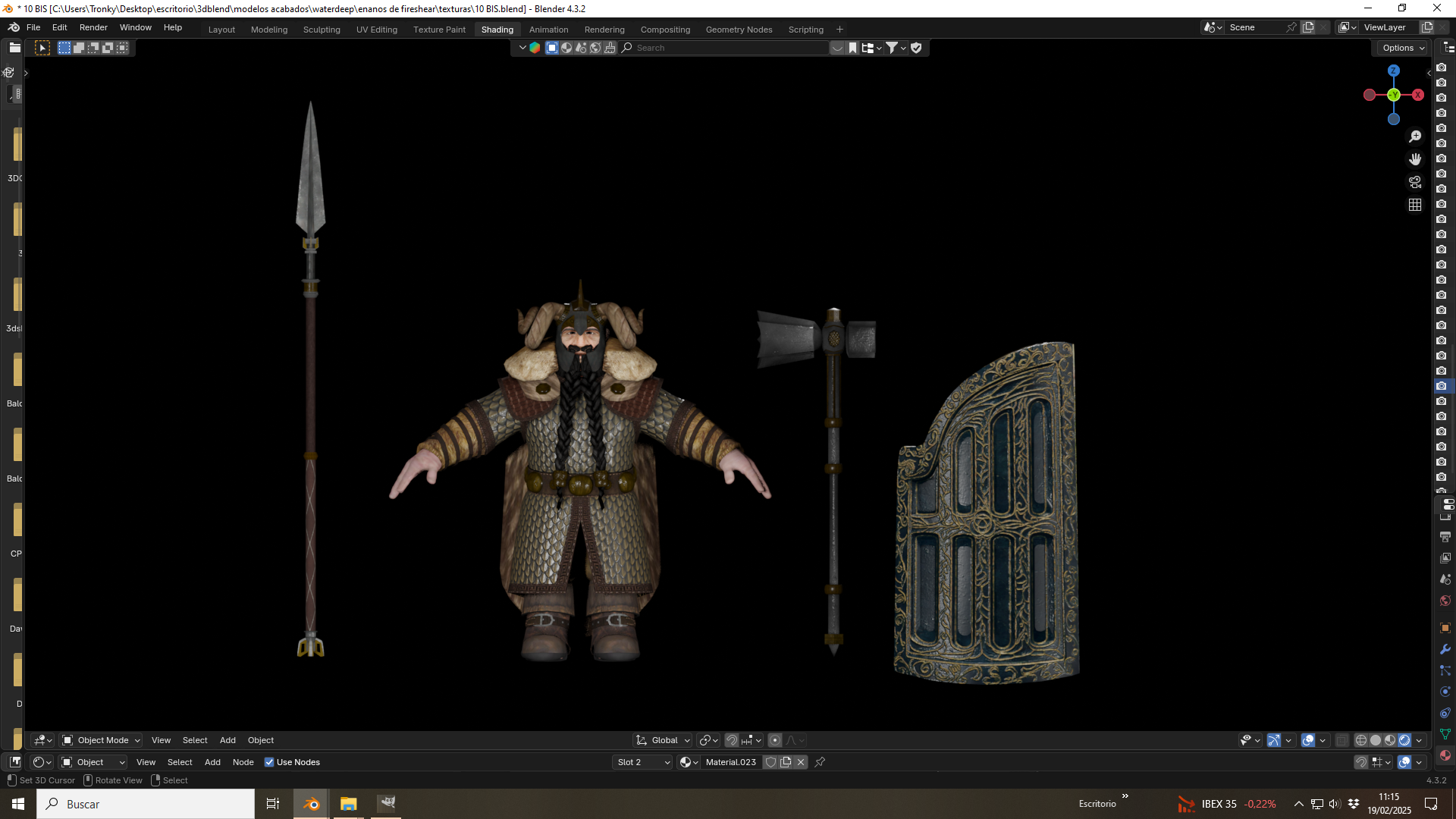The width and height of the screenshot is (1456, 819).
Task: Switch to the Texture Paint workspace tab
Action: coord(439,30)
